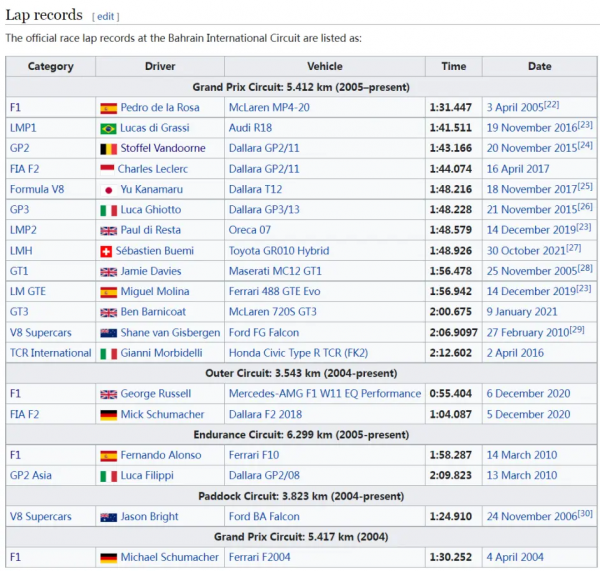Viewport: 600px width, 571px height.
Task: Click the British flag beside George Russell
Action: [108, 394]
